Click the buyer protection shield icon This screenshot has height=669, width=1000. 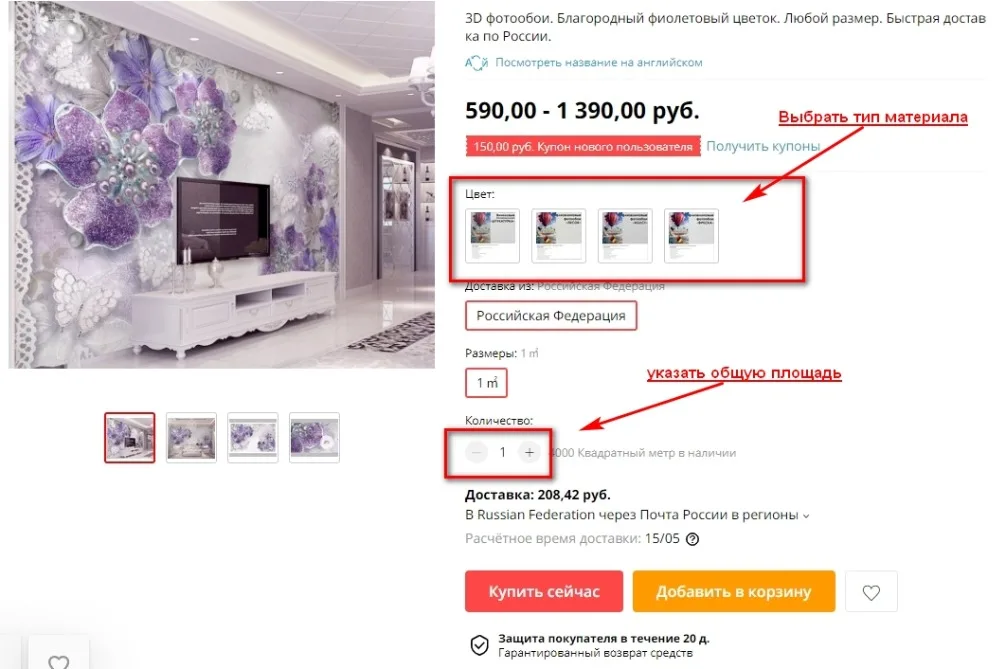[480, 645]
